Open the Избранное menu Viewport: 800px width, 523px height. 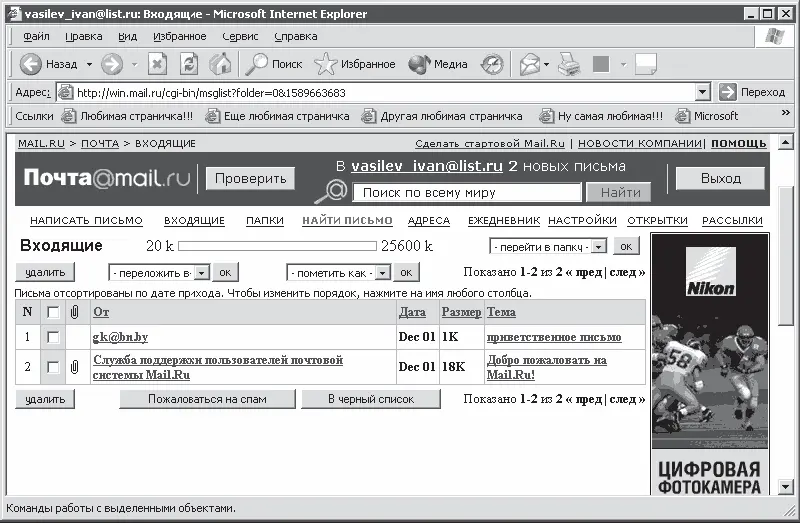tap(180, 36)
